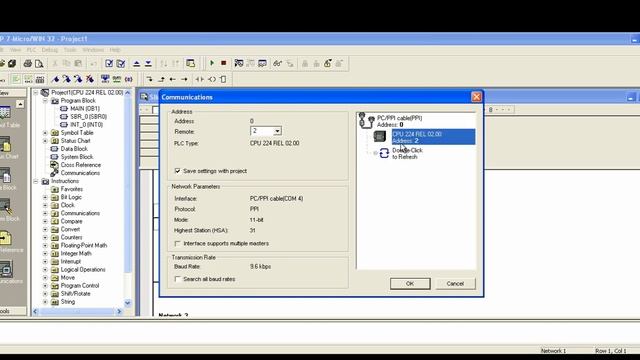Click the Line Left ladder tool
Screen dimensions: 640x360
(x=173, y=79)
